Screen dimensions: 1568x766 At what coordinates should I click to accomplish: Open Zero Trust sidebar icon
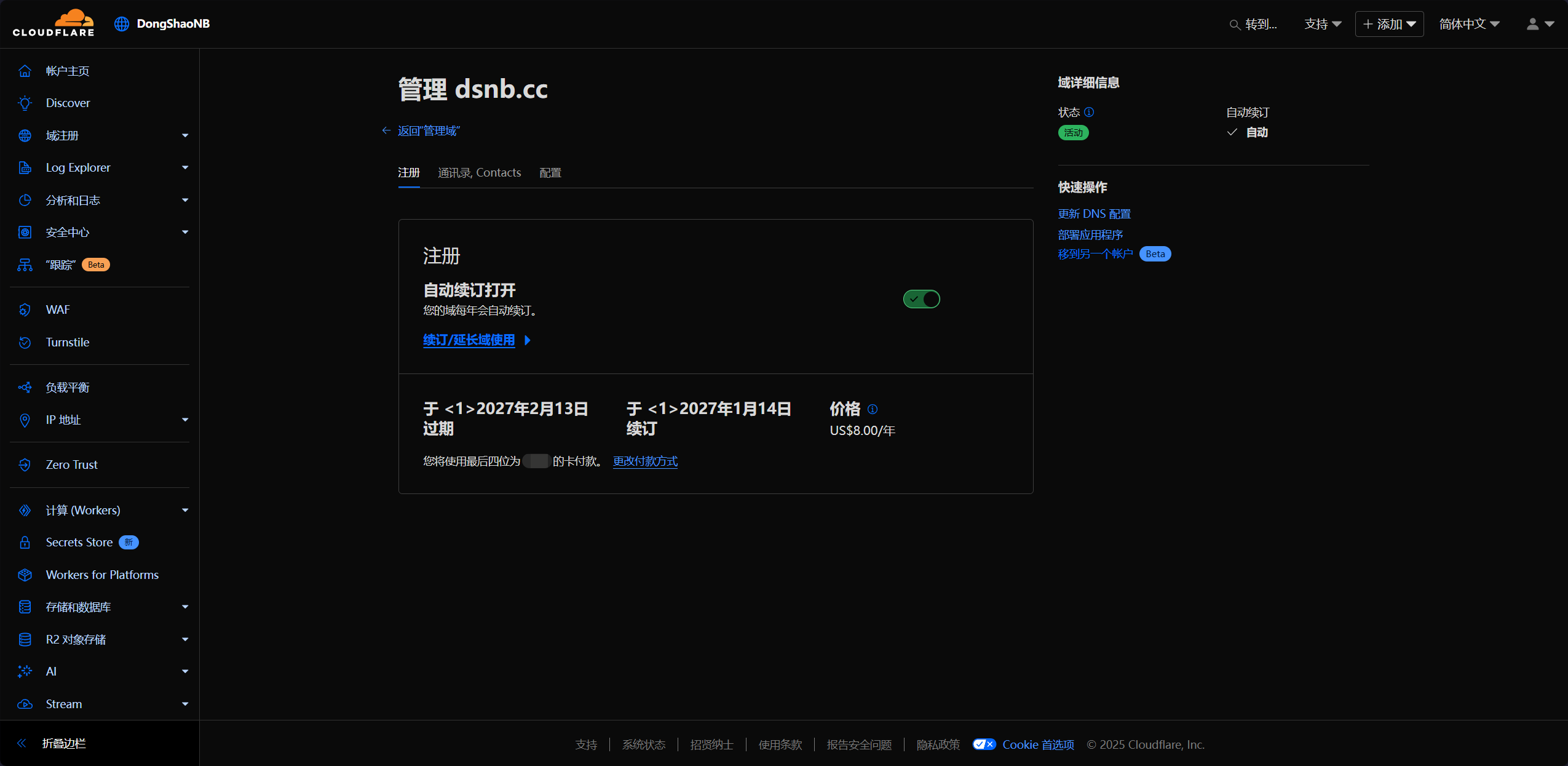(x=25, y=465)
